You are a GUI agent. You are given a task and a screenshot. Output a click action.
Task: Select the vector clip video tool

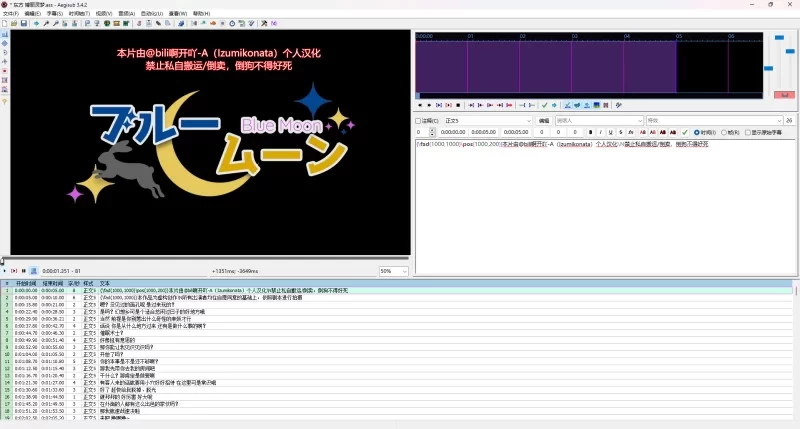[x=5, y=89]
